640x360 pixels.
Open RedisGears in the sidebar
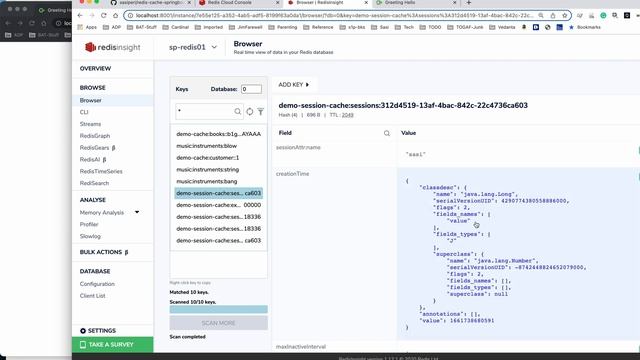coord(97,148)
